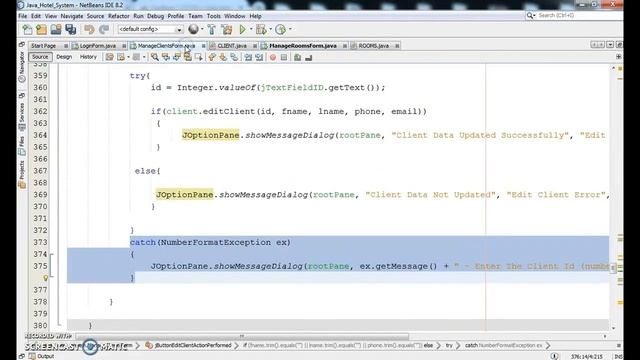Open the Refactor menu
The height and width of the screenshot is (360, 640).
[x=119, y=16]
